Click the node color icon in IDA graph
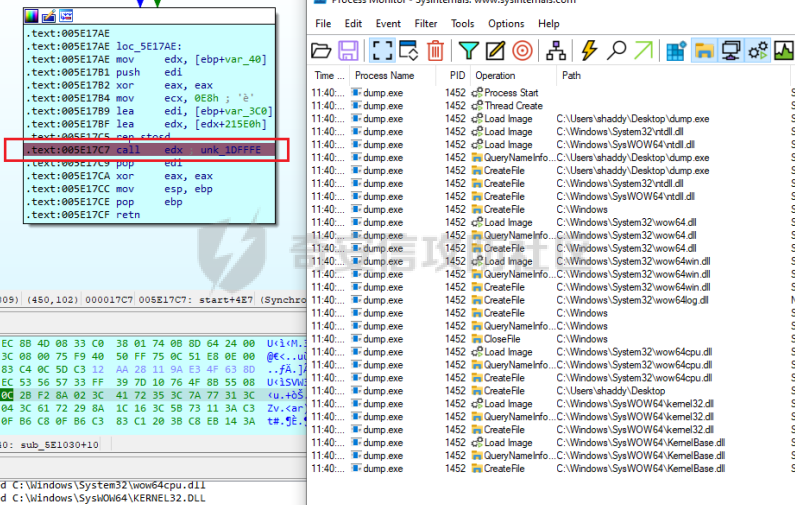Image resolution: width=795 pixels, height=505 pixels. point(31,16)
